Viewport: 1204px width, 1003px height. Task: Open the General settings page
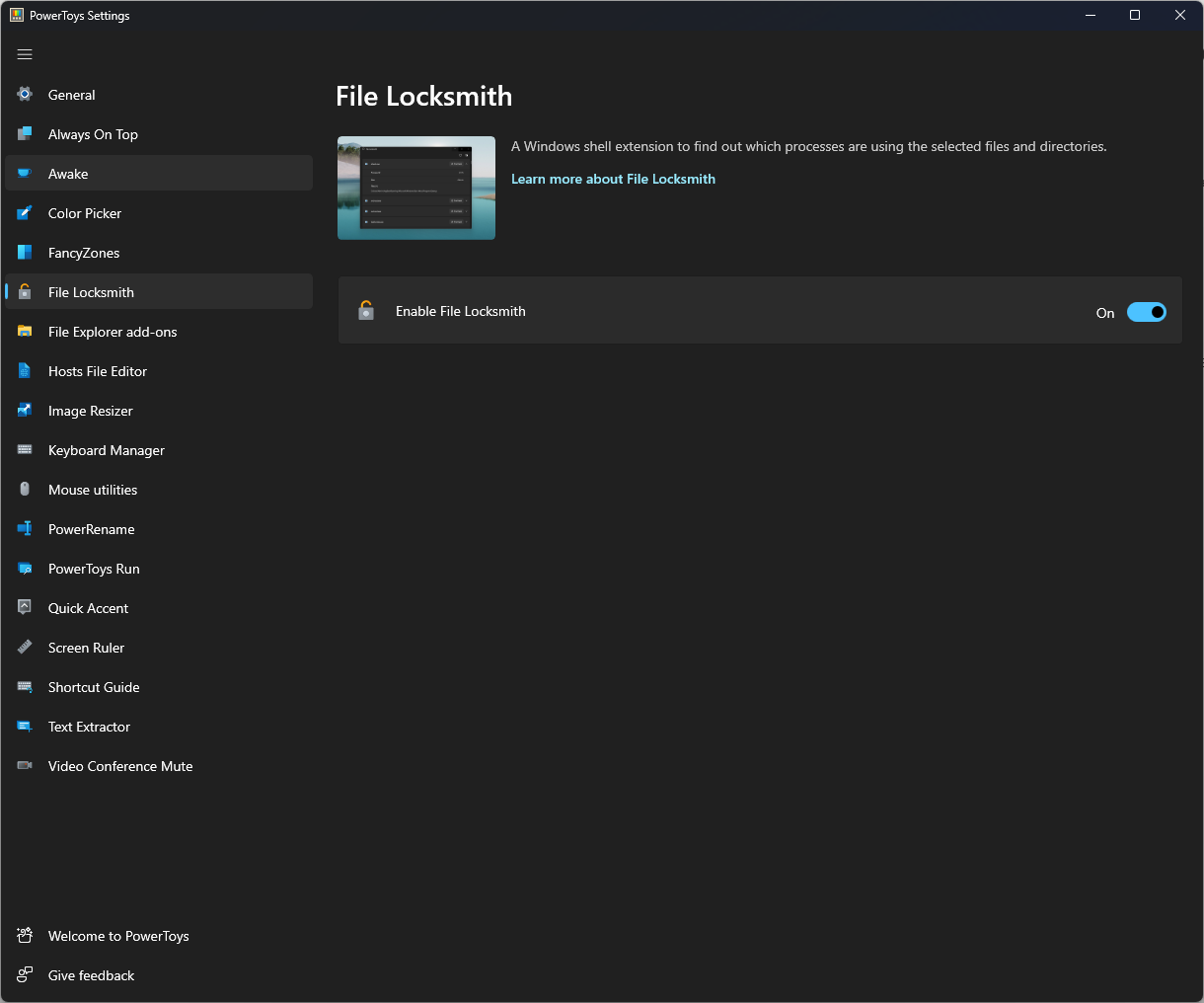[x=71, y=94]
